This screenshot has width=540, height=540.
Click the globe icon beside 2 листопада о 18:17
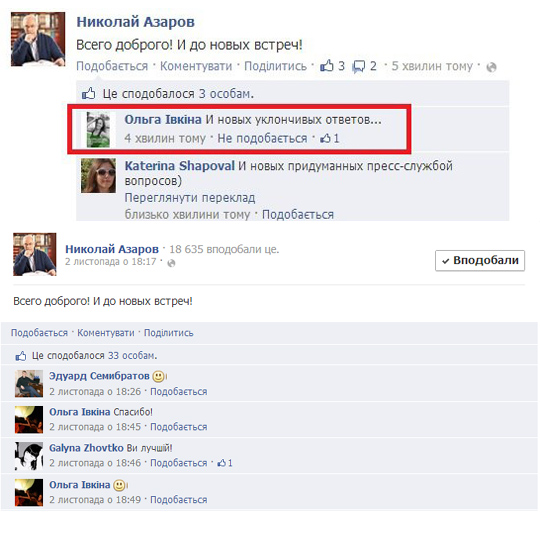click(171, 263)
